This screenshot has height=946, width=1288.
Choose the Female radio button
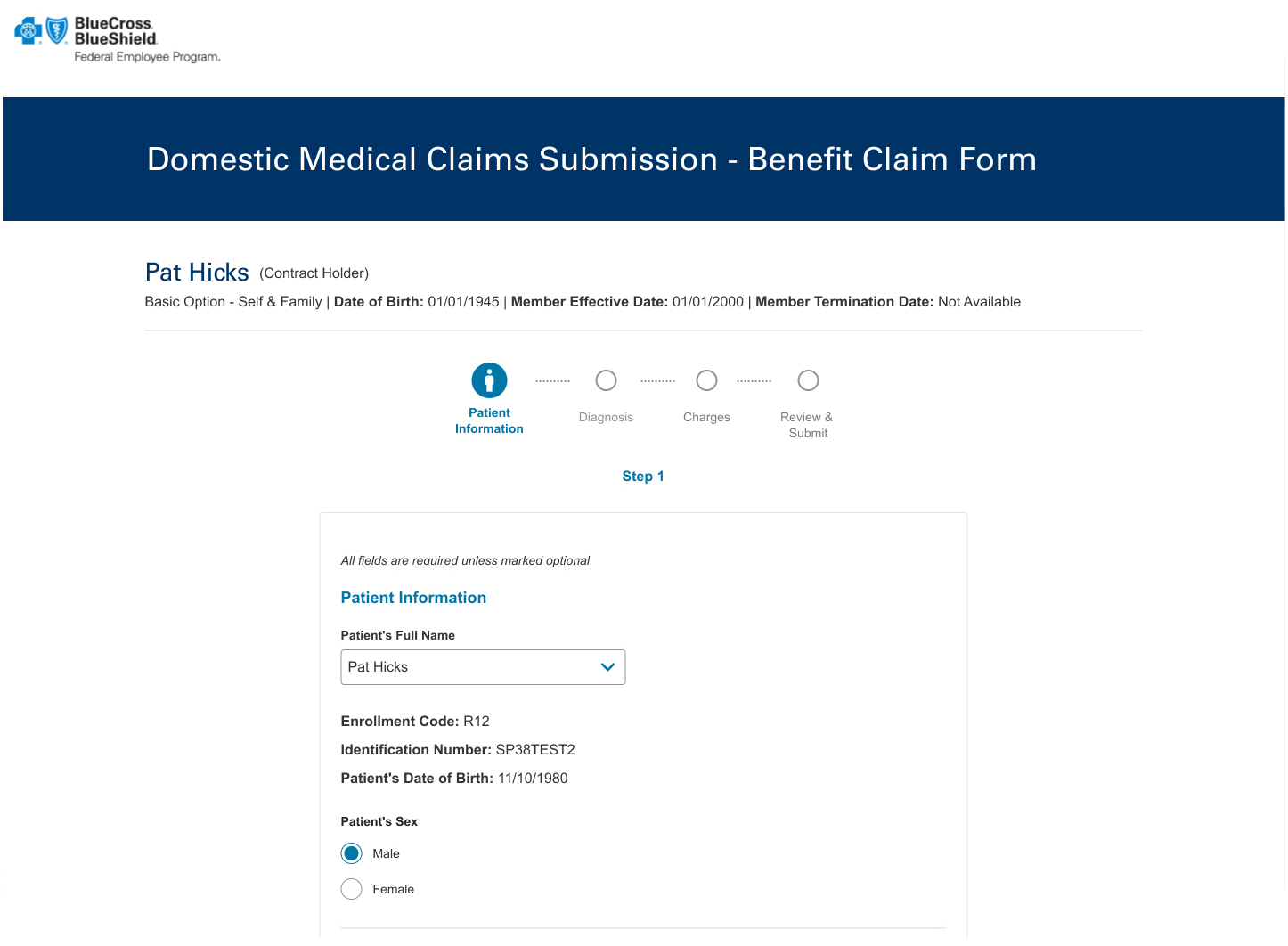tap(352, 889)
